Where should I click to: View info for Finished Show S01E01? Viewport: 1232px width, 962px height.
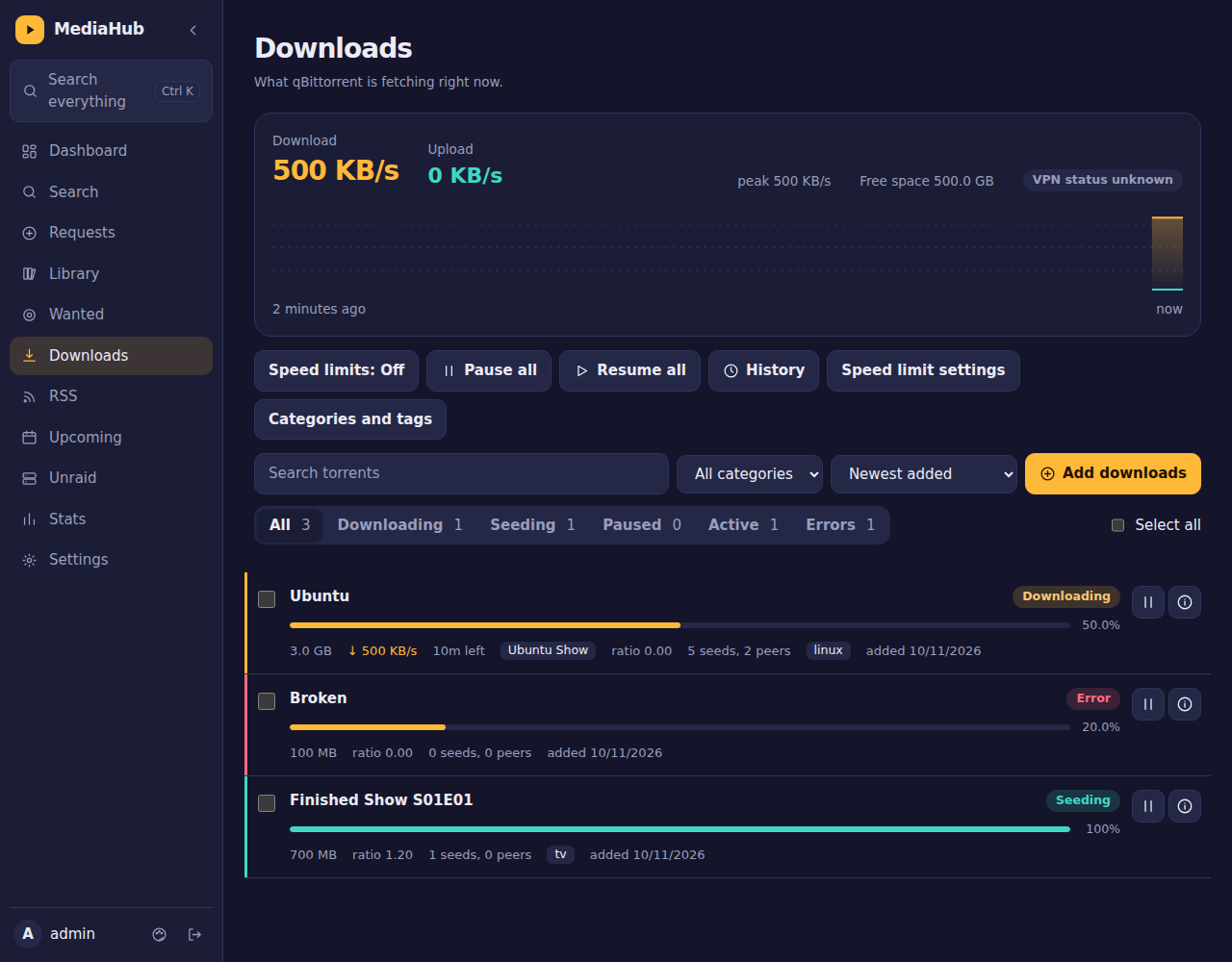pos(1185,806)
